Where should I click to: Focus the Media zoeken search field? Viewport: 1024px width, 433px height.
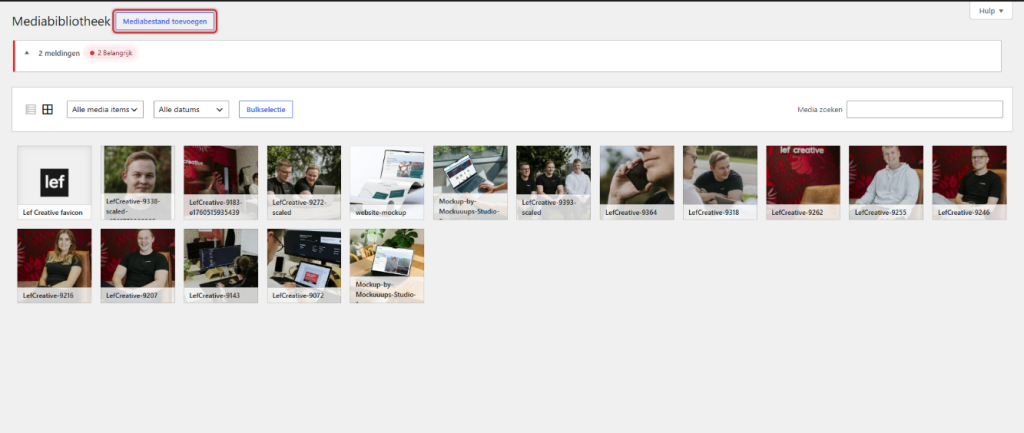924,110
